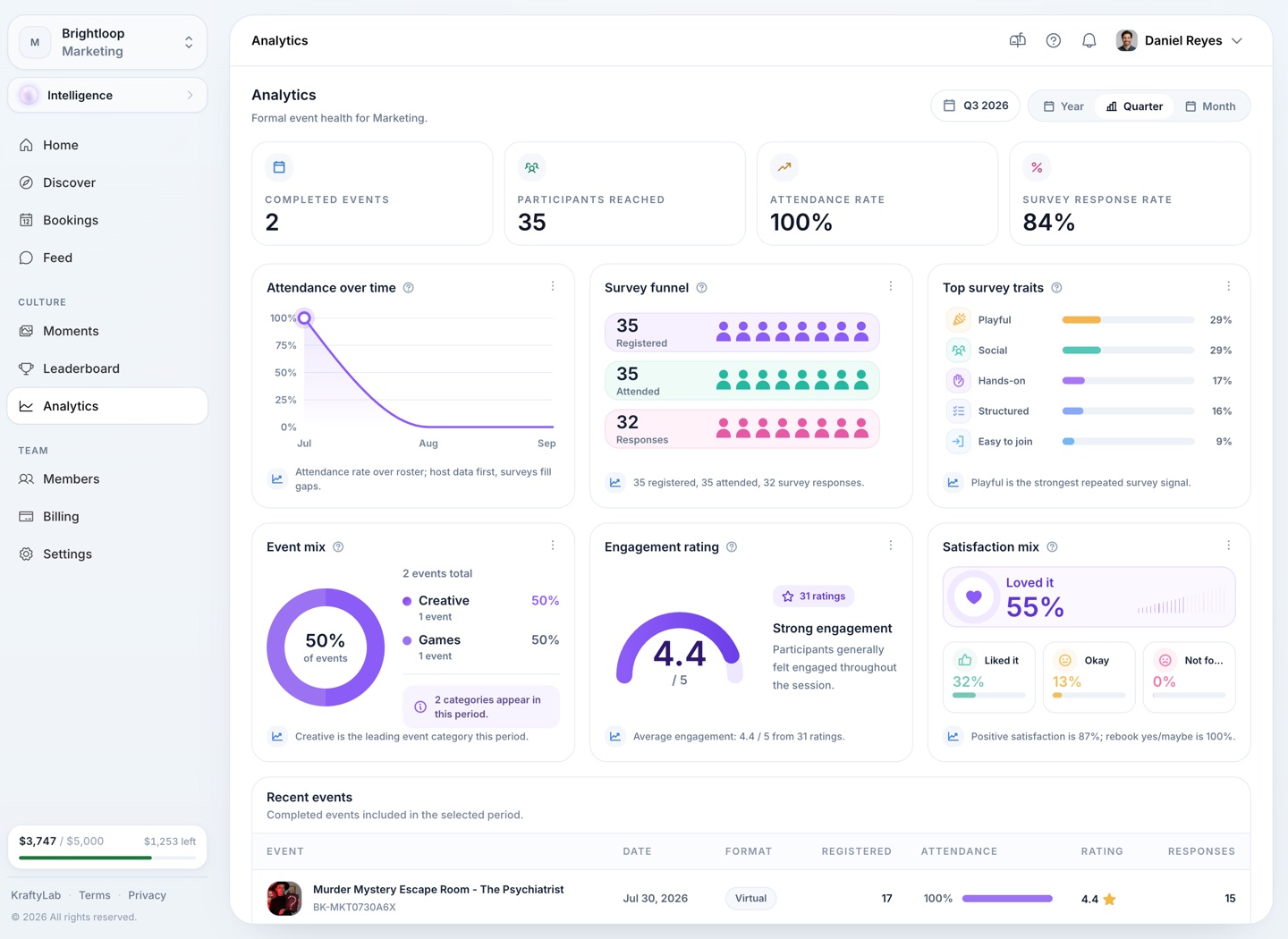The height and width of the screenshot is (939, 1288).
Task: Select the Registered funnel row
Action: pyautogui.click(x=742, y=333)
